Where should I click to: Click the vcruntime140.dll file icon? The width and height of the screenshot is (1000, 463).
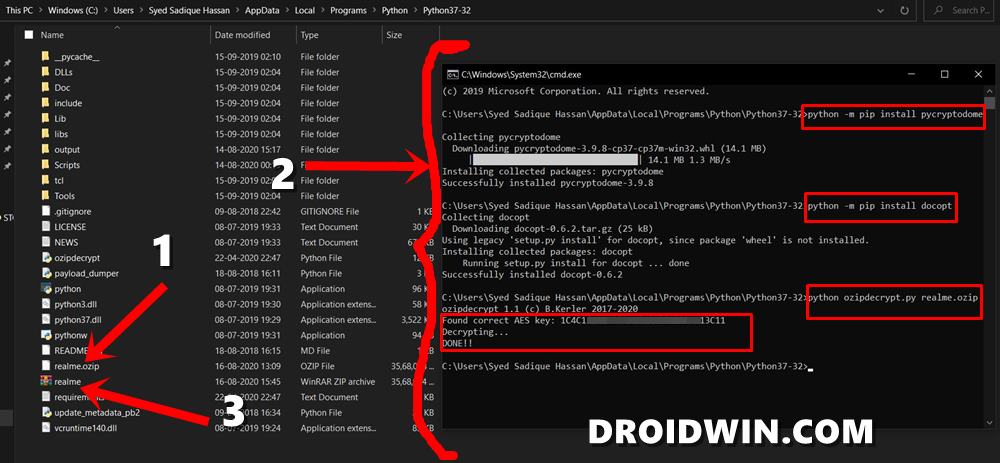(45, 428)
